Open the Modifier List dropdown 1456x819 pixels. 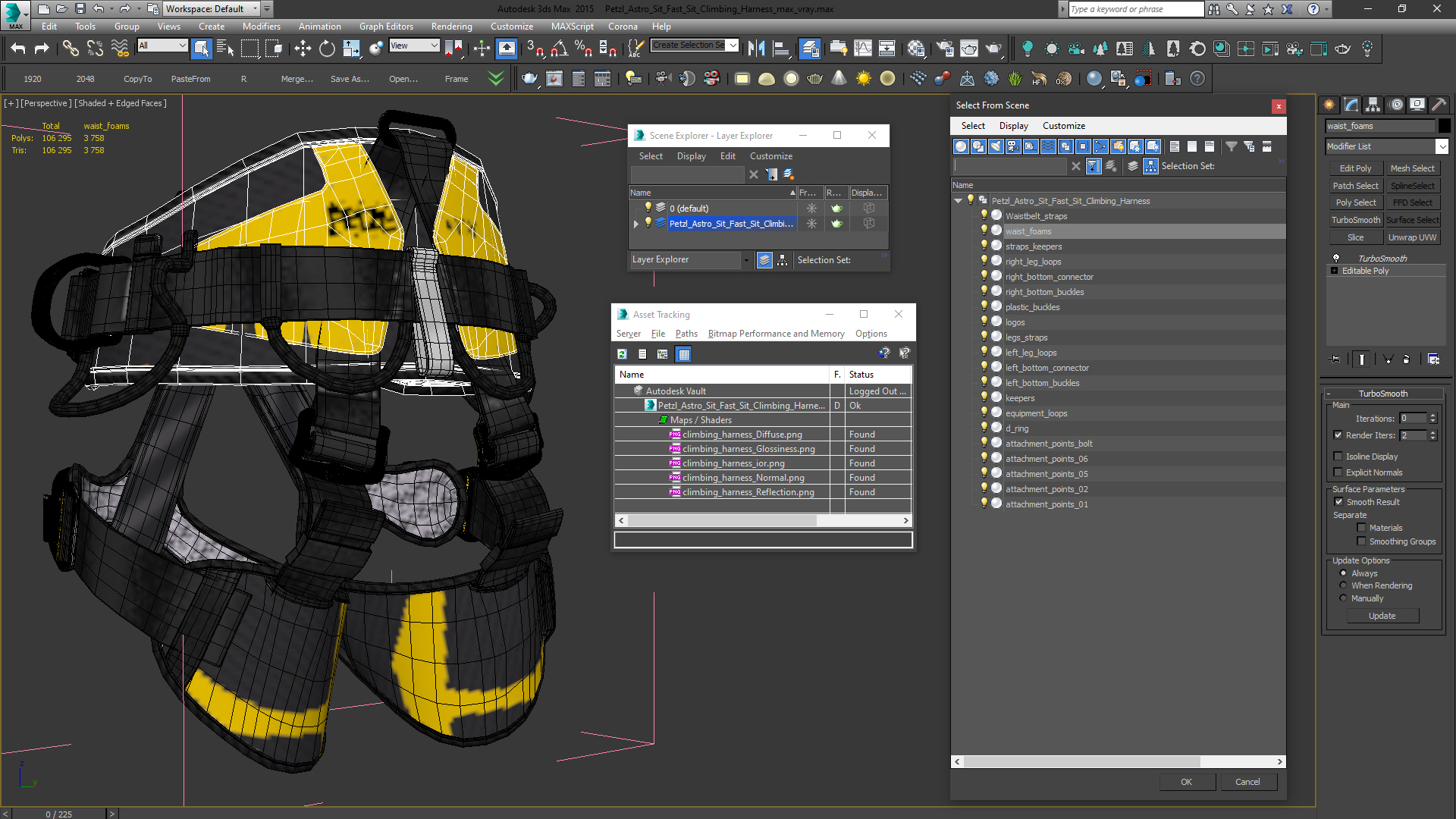tap(1442, 146)
